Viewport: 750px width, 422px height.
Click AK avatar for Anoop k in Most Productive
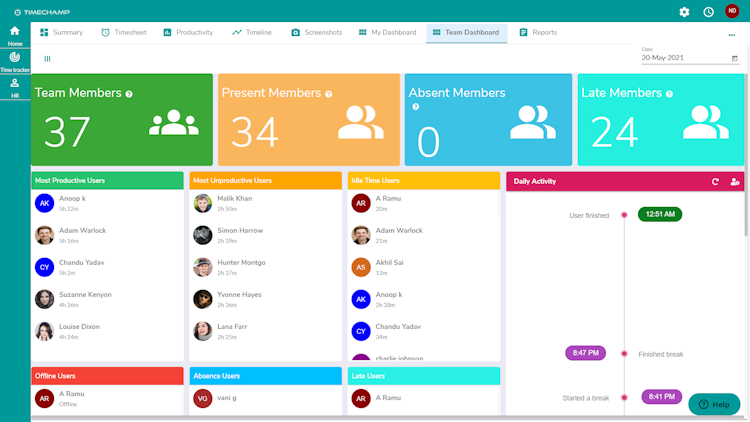click(44, 203)
